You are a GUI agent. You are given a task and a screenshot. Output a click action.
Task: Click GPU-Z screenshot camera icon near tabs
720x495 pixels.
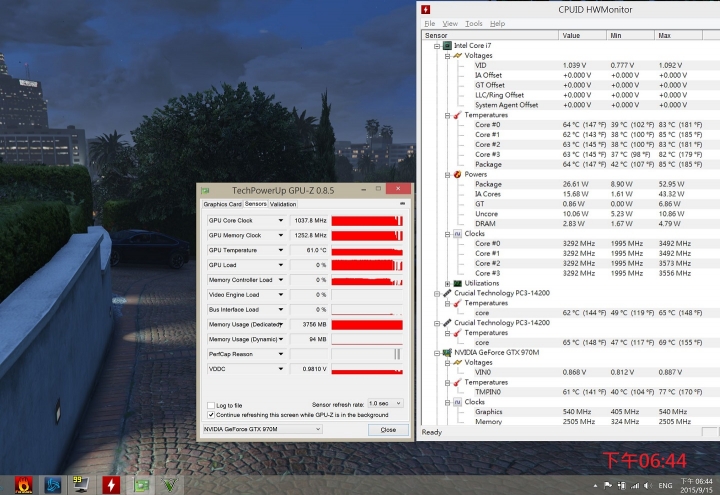pos(402,203)
